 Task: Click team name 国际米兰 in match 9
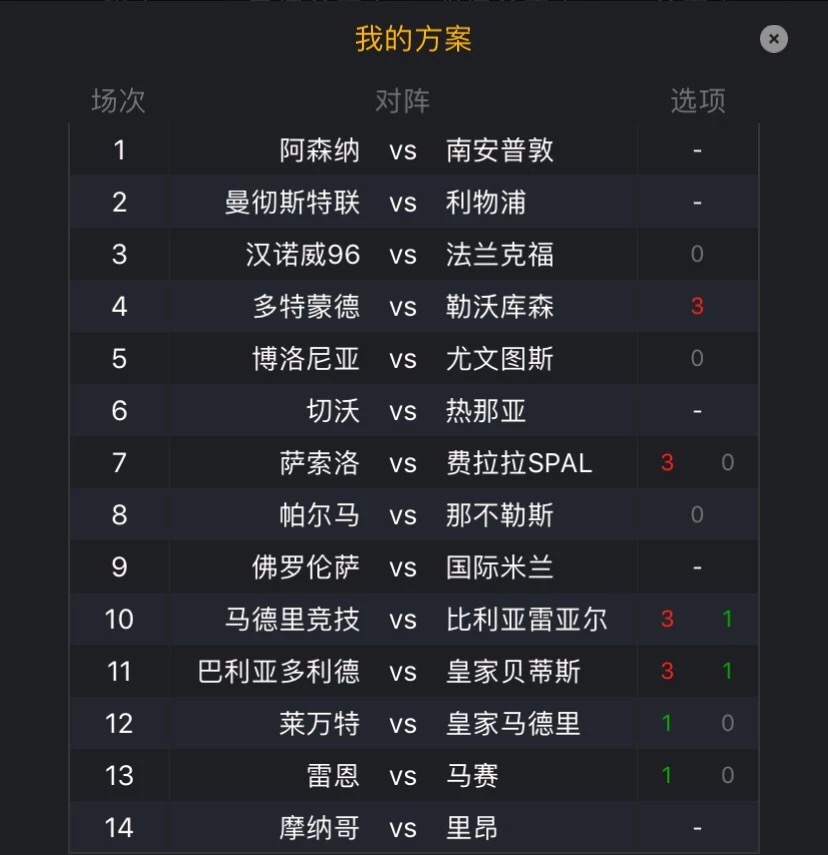(x=499, y=567)
